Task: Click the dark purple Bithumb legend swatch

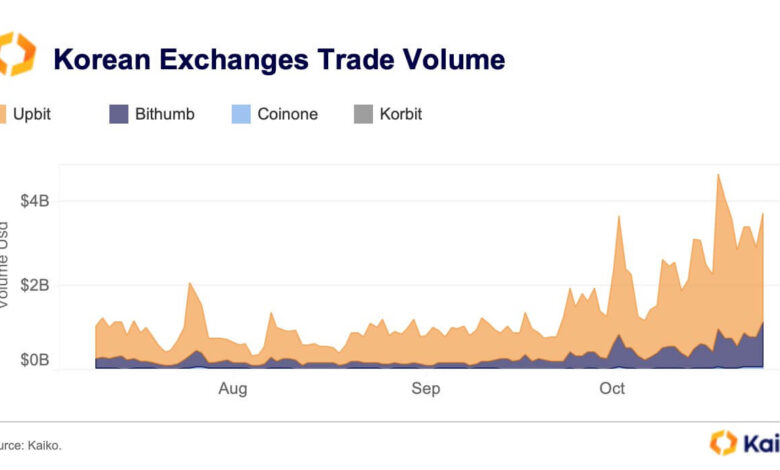Action: (118, 114)
